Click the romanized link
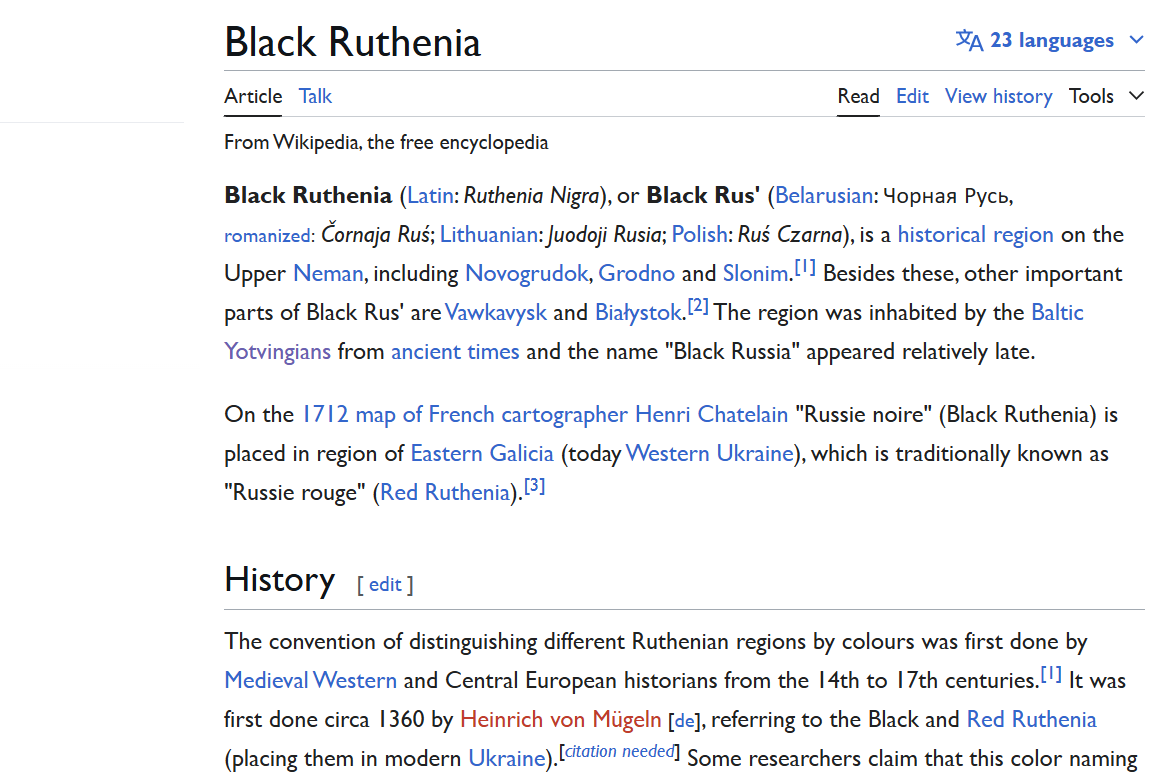The image size is (1164, 784). [268, 236]
